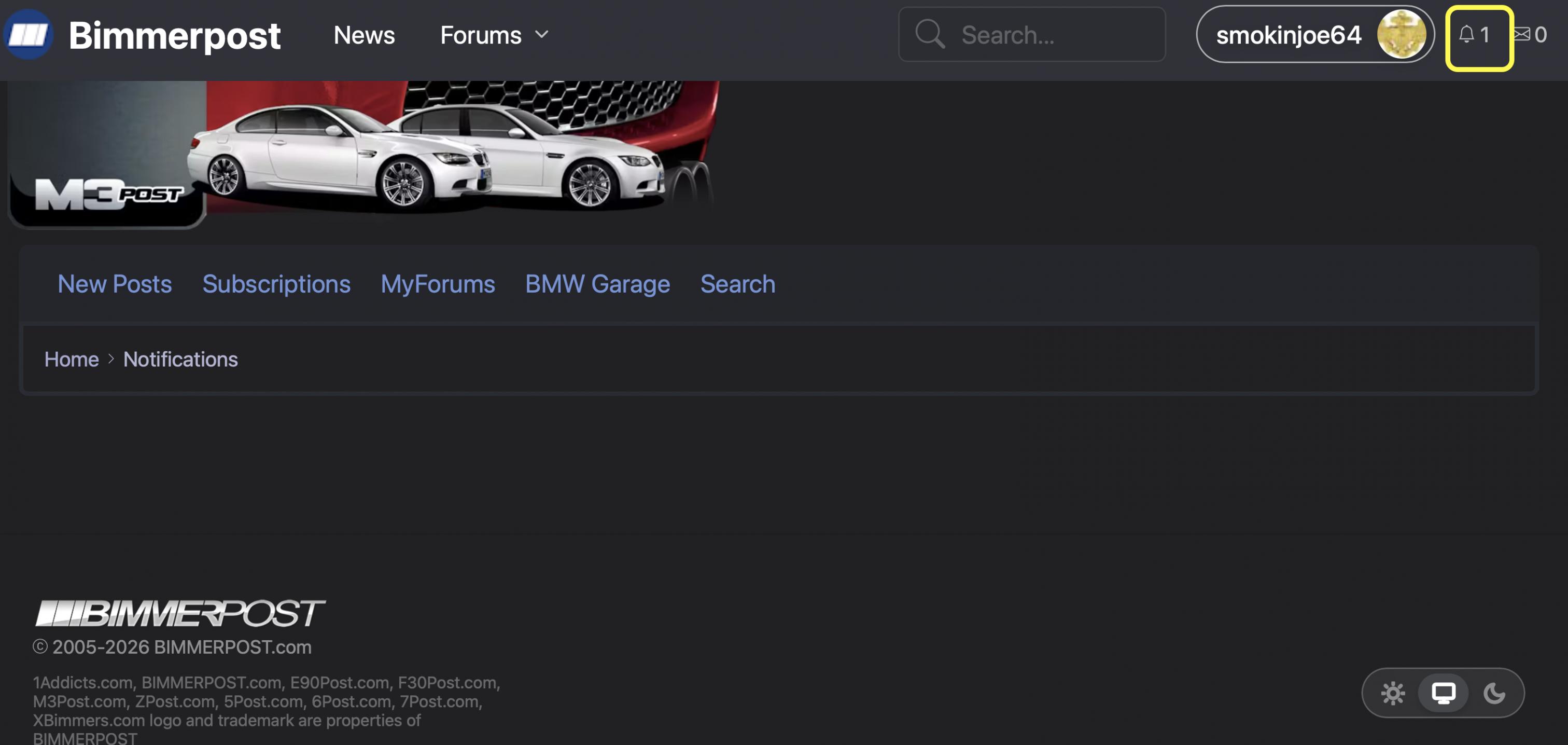Screen dimensions: 1568x745
Task: Open the BMW Garage section
Action: pos(597,284)
